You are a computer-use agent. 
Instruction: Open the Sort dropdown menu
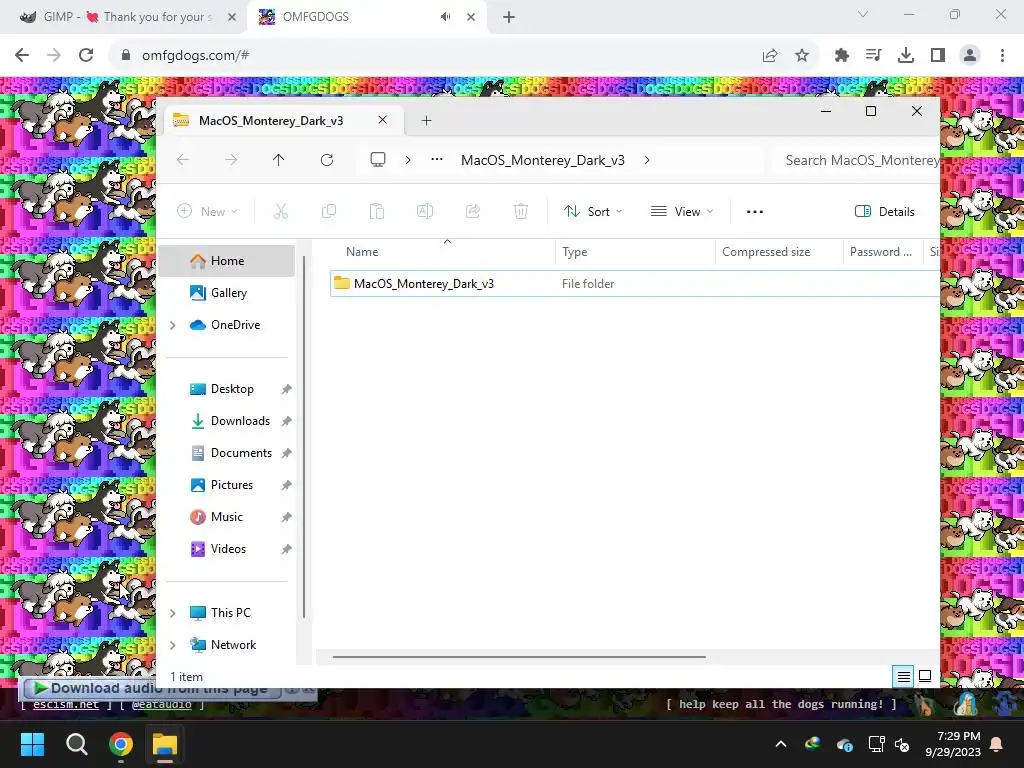click(x=594, y=212)
